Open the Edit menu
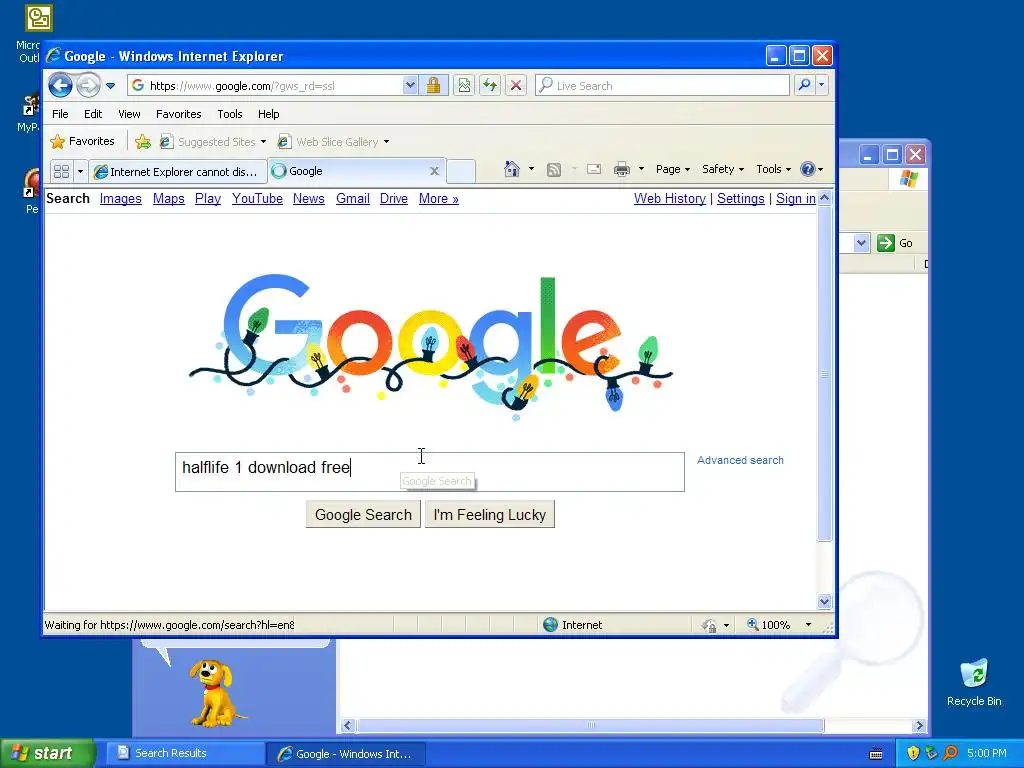This screenshot has width=1024, height=768. (x=93, y=114)
